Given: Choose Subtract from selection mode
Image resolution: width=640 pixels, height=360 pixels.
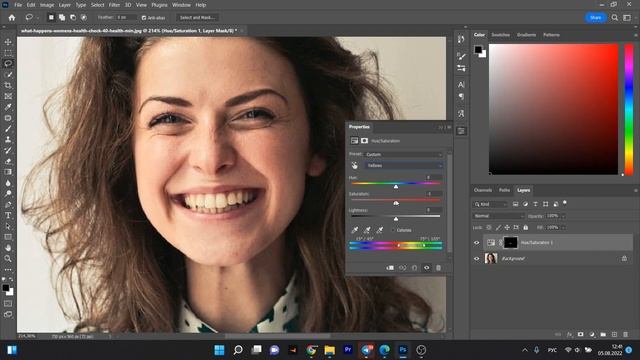Looking at the screenshot, I should point(73,18).
